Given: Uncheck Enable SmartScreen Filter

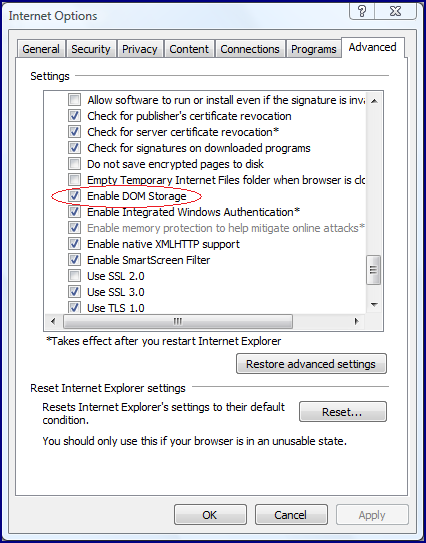Looking at the screenshot, I should (74, 260).
